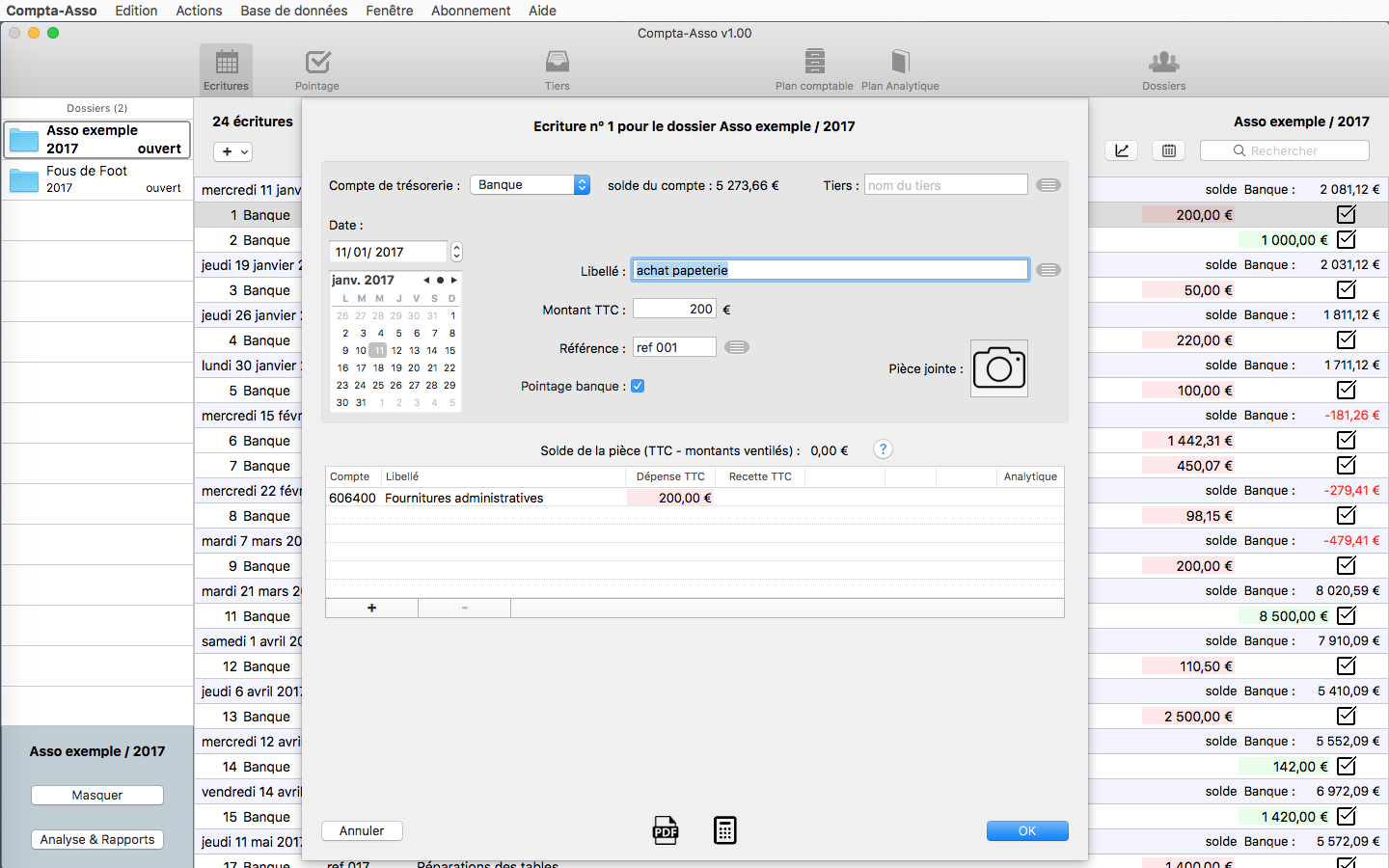This screenshot has height=868, width=1389.
Task: Click the nom du tiers field
Action: coord(946,185)
